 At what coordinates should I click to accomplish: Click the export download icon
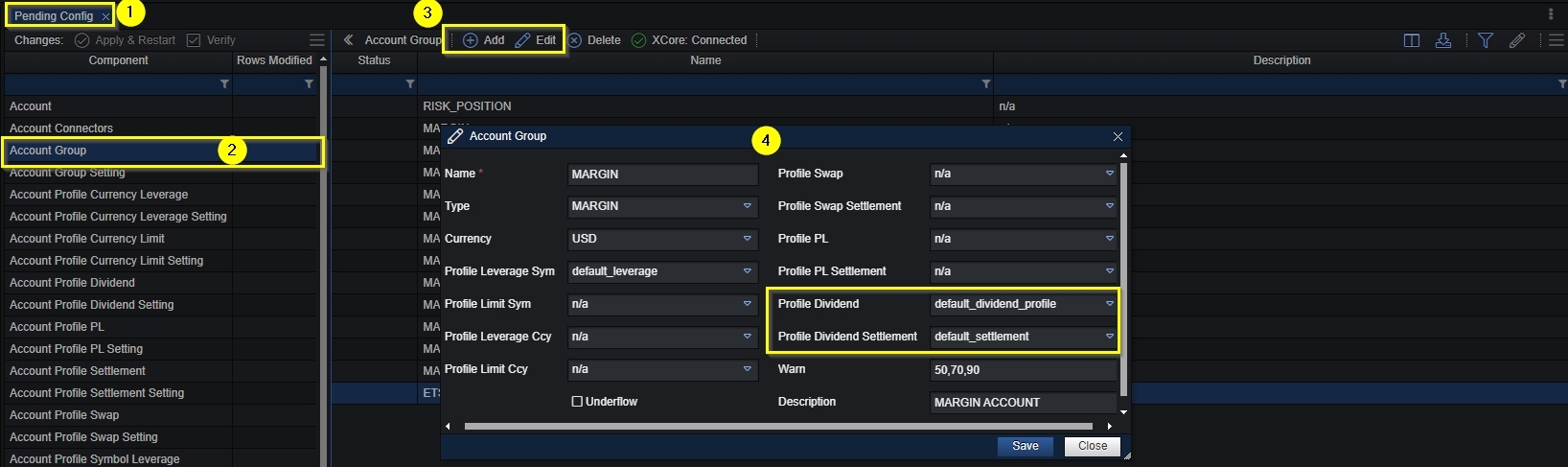(x=1442, y=40)
